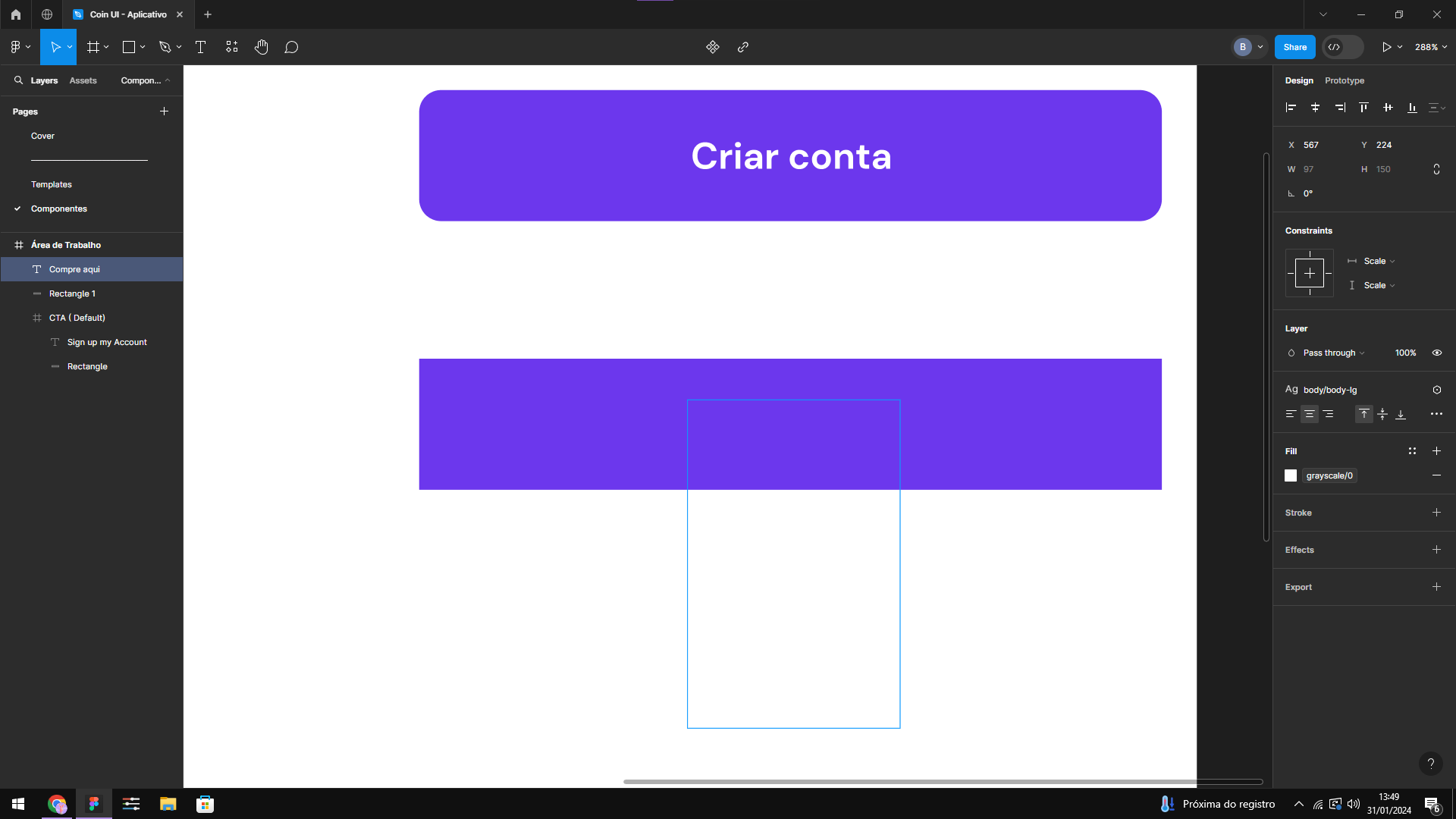Select the Hand/Pan tool
This screenshot has height=819, width=1456.
[262, 47]
